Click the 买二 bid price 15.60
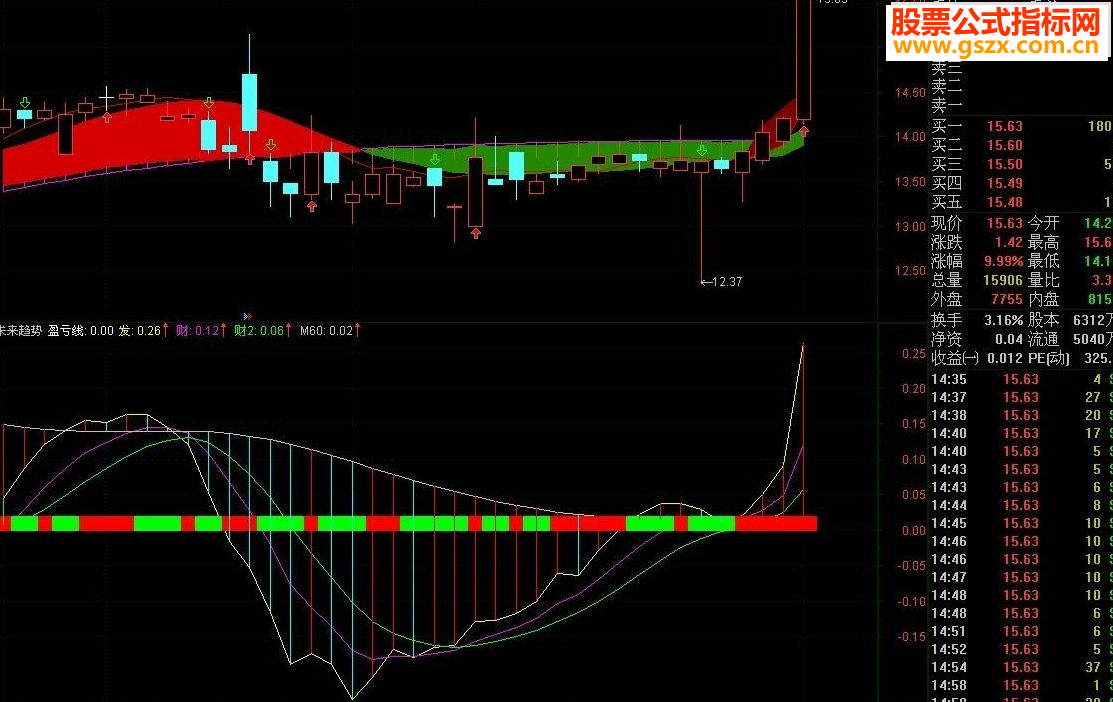 pyautogui.click(x=1004, y=146)
